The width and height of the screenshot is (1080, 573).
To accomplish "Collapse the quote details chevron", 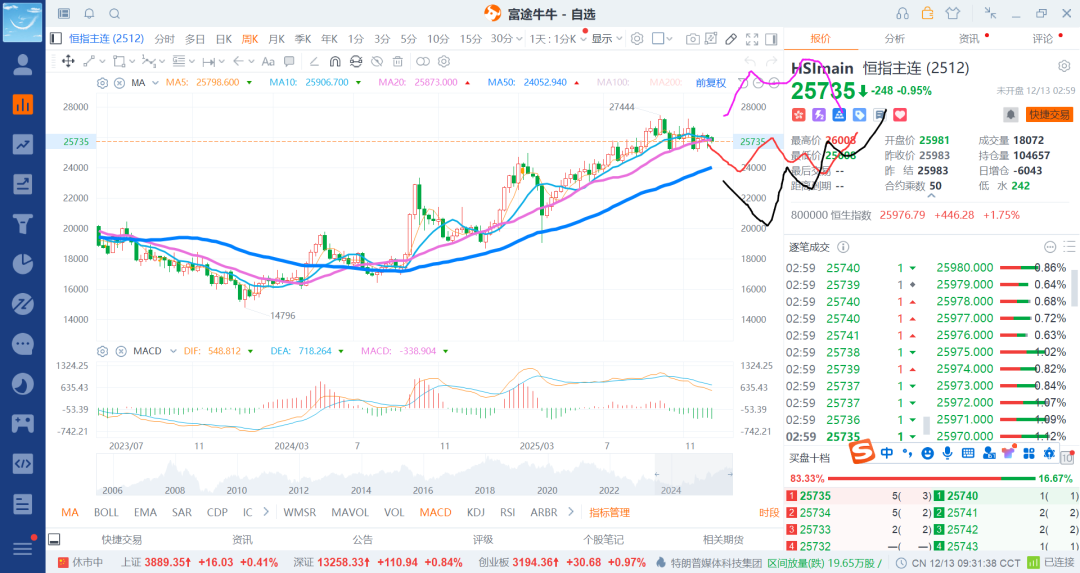I will click(x=931, y=196).
